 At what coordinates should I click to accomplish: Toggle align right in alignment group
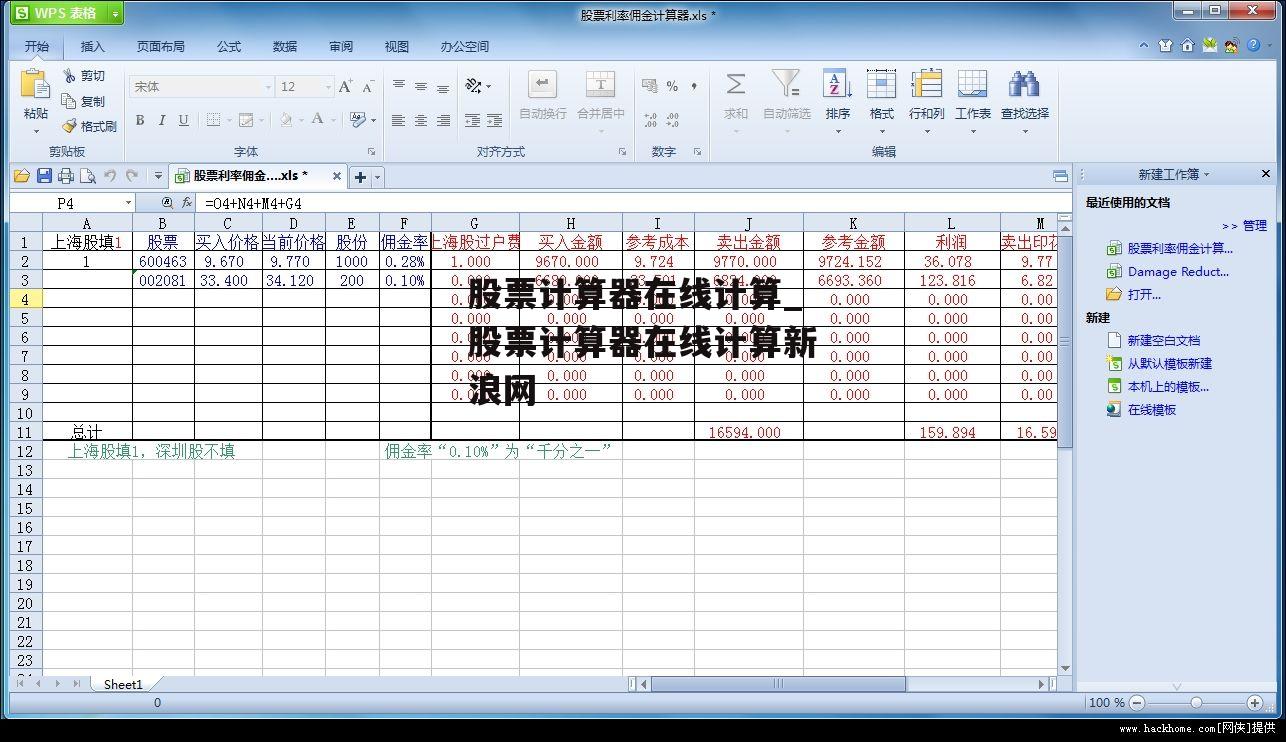point(442,120)
